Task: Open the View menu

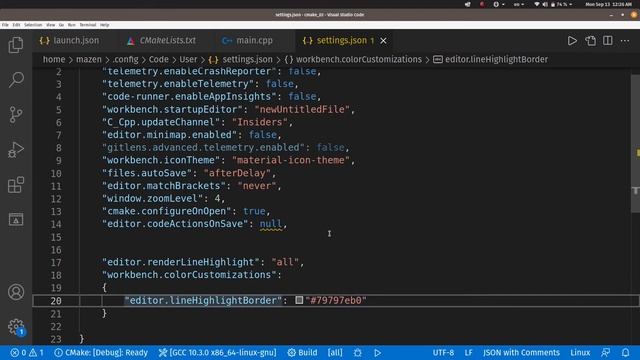Action: pos(51,25)
